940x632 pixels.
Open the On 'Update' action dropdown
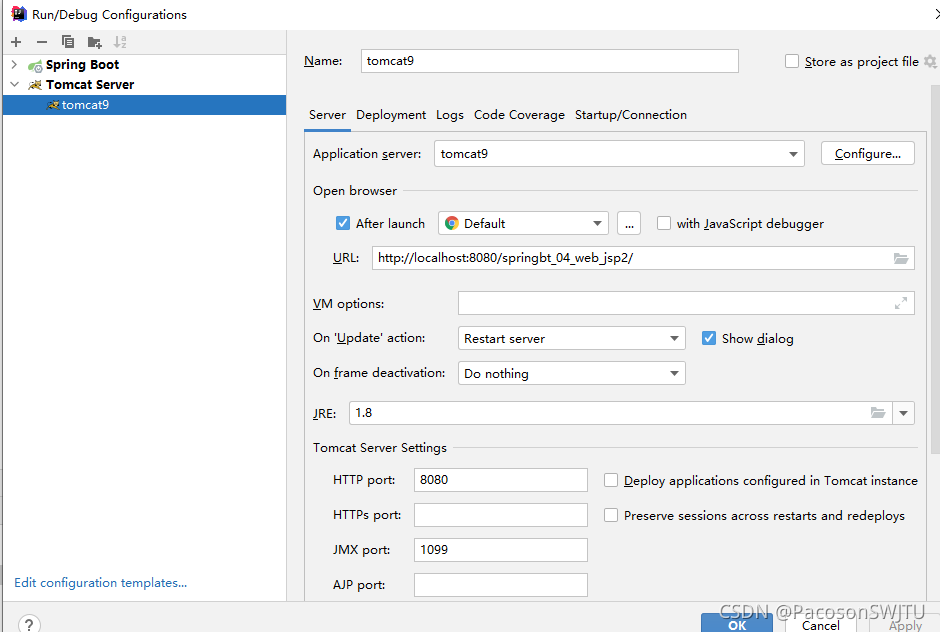571,338
